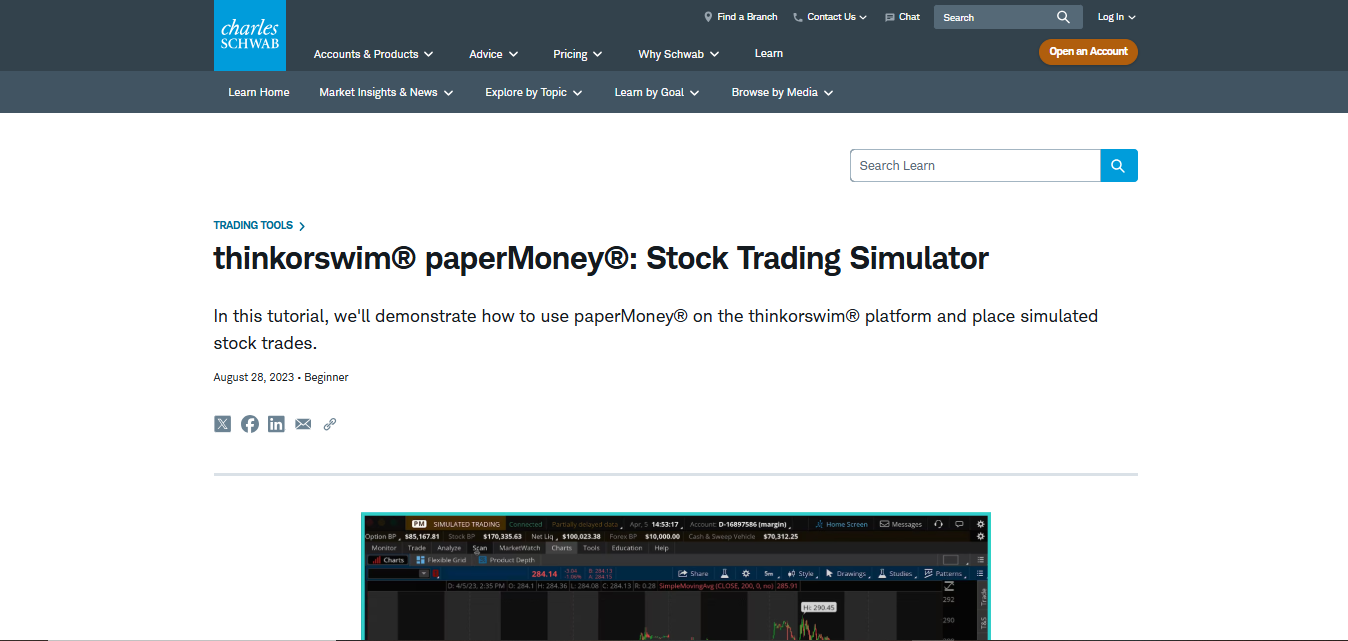
Task: Start a Chat session
Action: 902,17
